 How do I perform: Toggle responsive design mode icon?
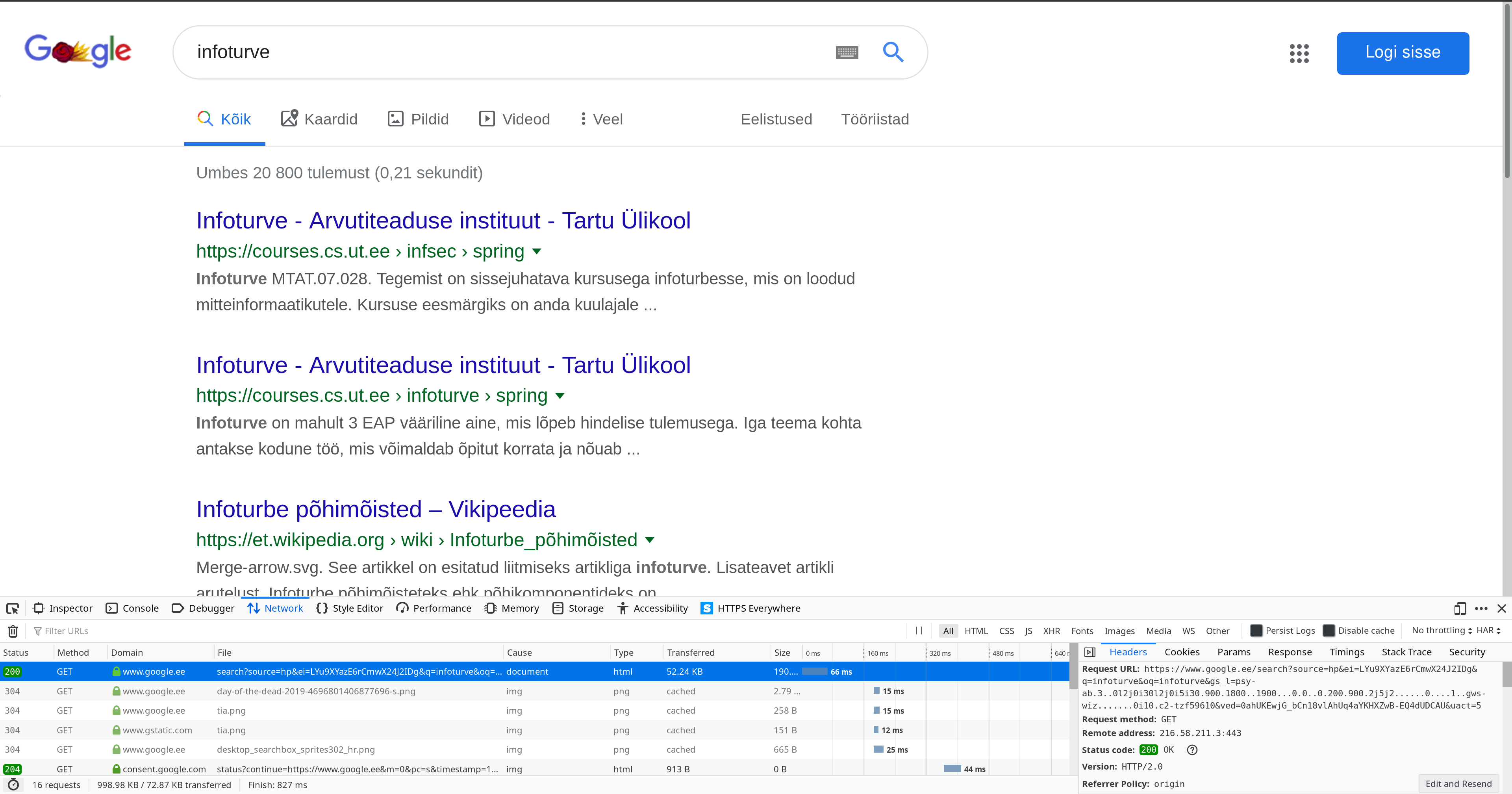pos(1460,608)
